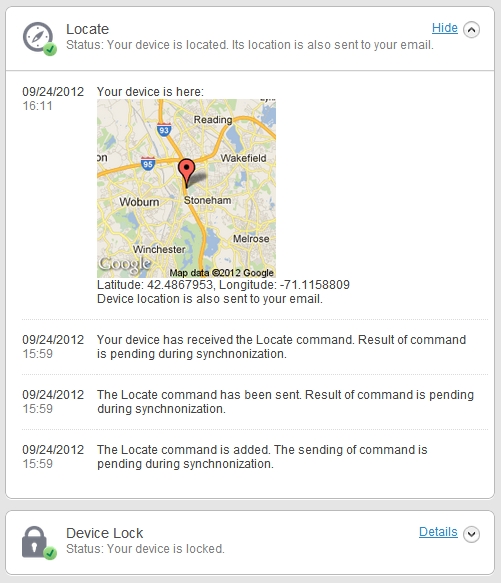
Task: Expand Device Lock with the down chevron
Action: coord(471,534)
